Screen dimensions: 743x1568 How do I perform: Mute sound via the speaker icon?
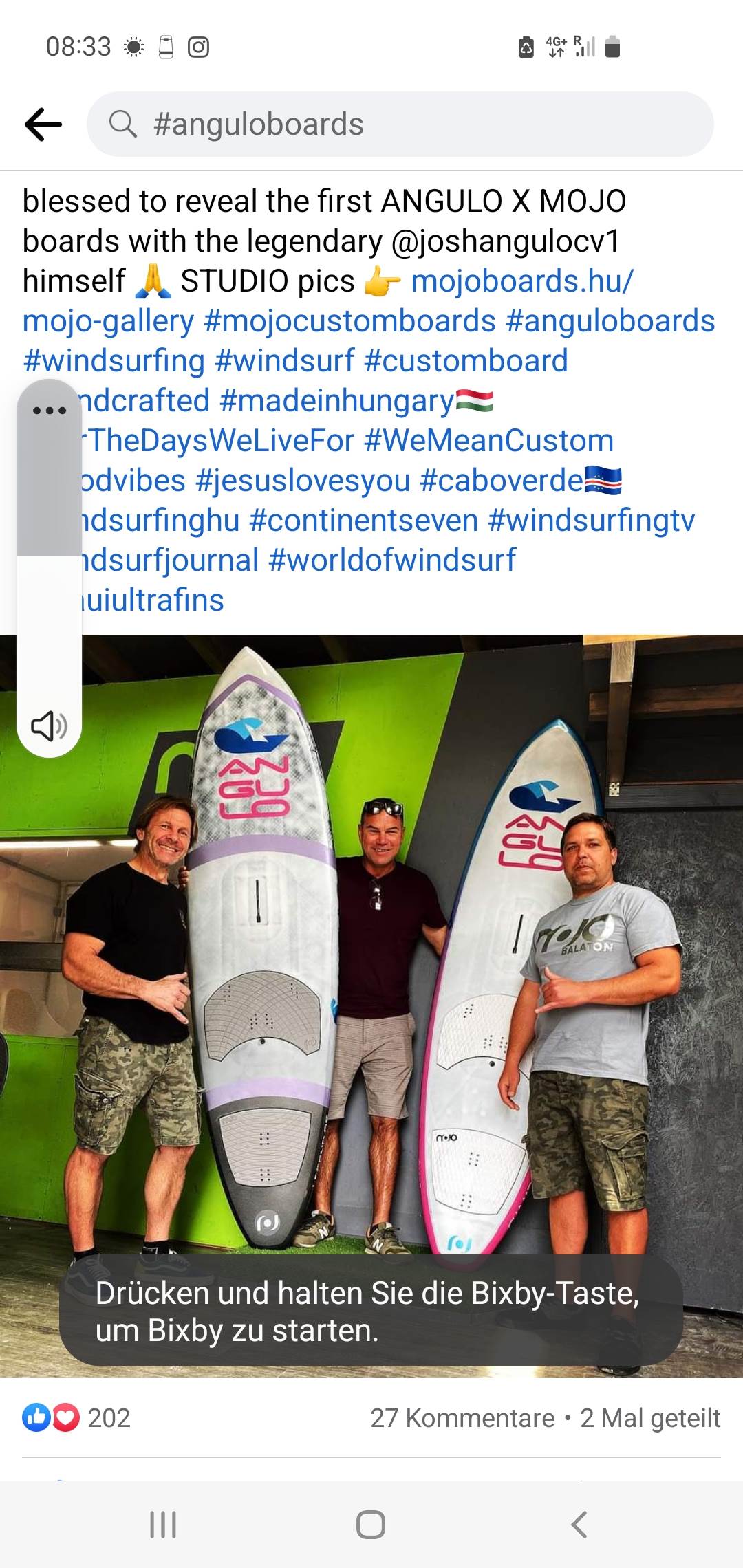click(x=50, y=726)
